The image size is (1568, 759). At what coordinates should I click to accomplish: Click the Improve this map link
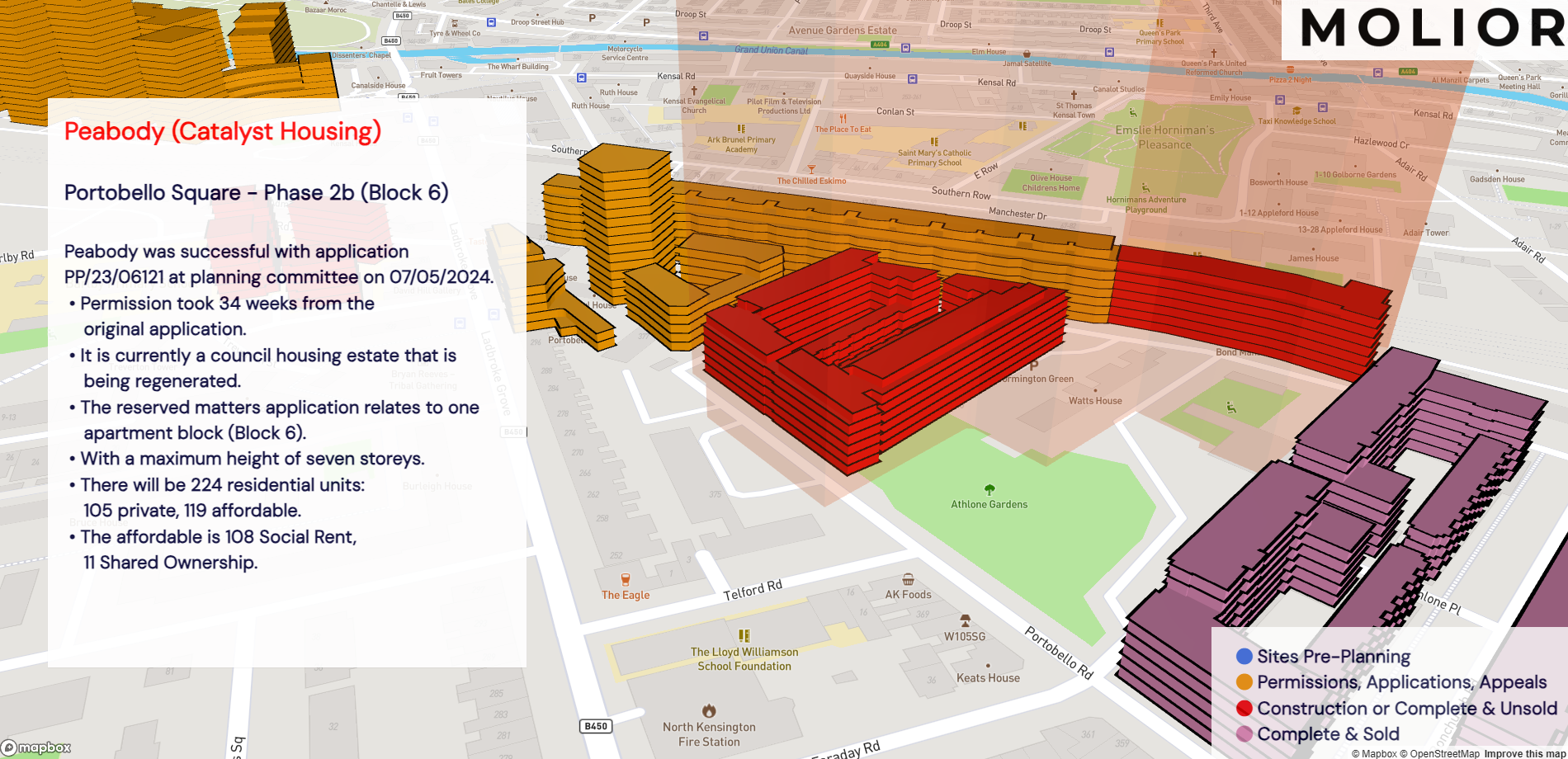1524,753
